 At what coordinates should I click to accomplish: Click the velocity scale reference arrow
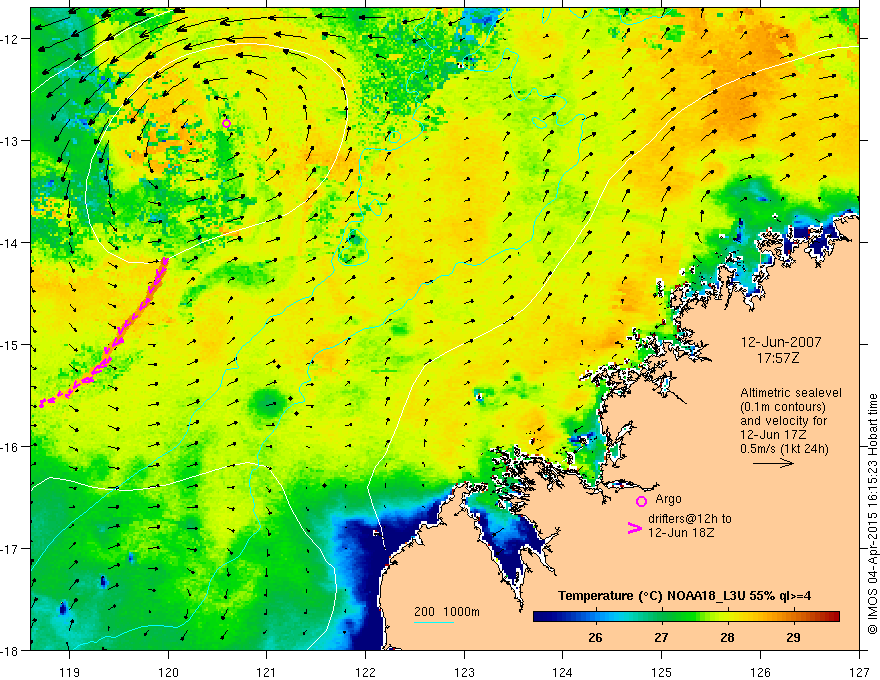pos(773,463)
